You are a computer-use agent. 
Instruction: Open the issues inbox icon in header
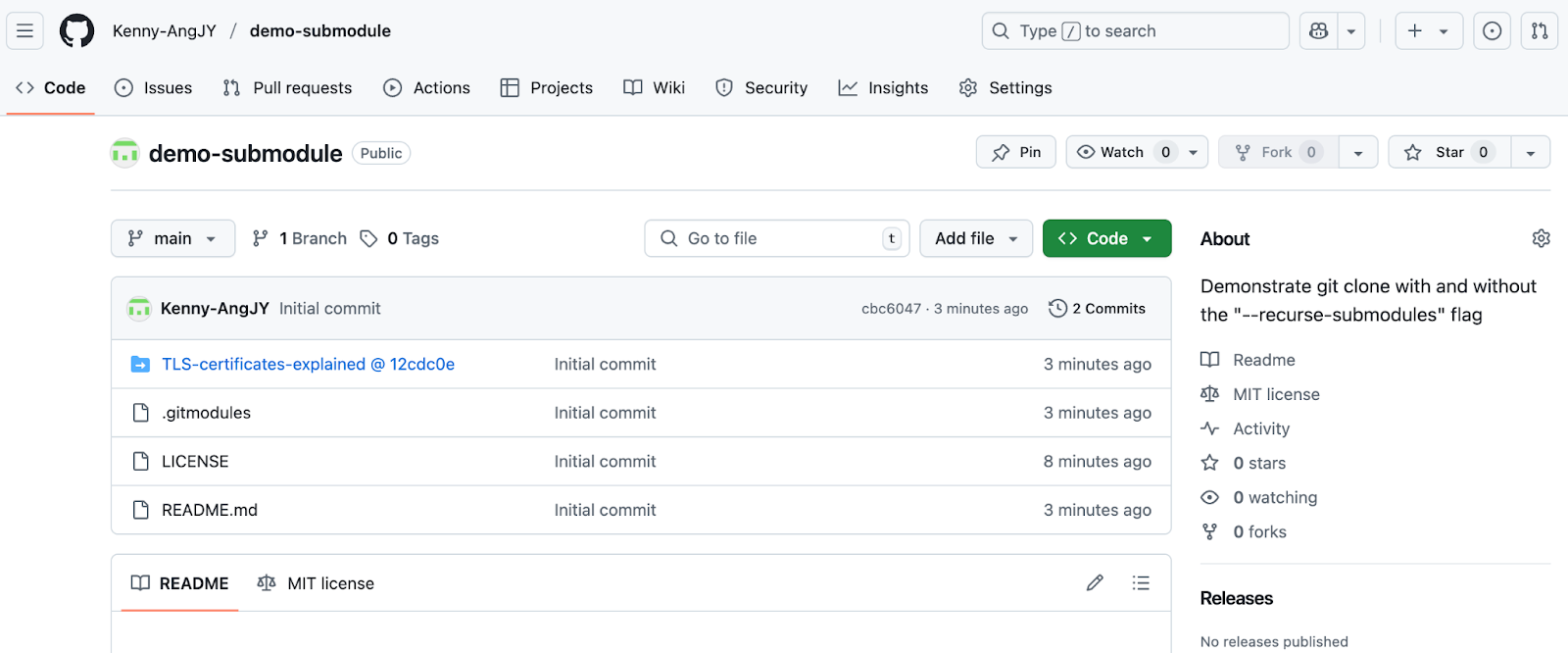1492,31
